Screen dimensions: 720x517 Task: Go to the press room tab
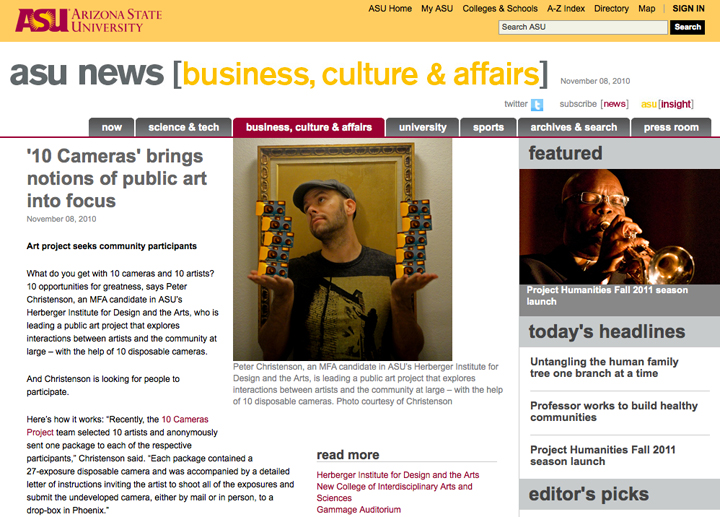(x=671, y=127)
